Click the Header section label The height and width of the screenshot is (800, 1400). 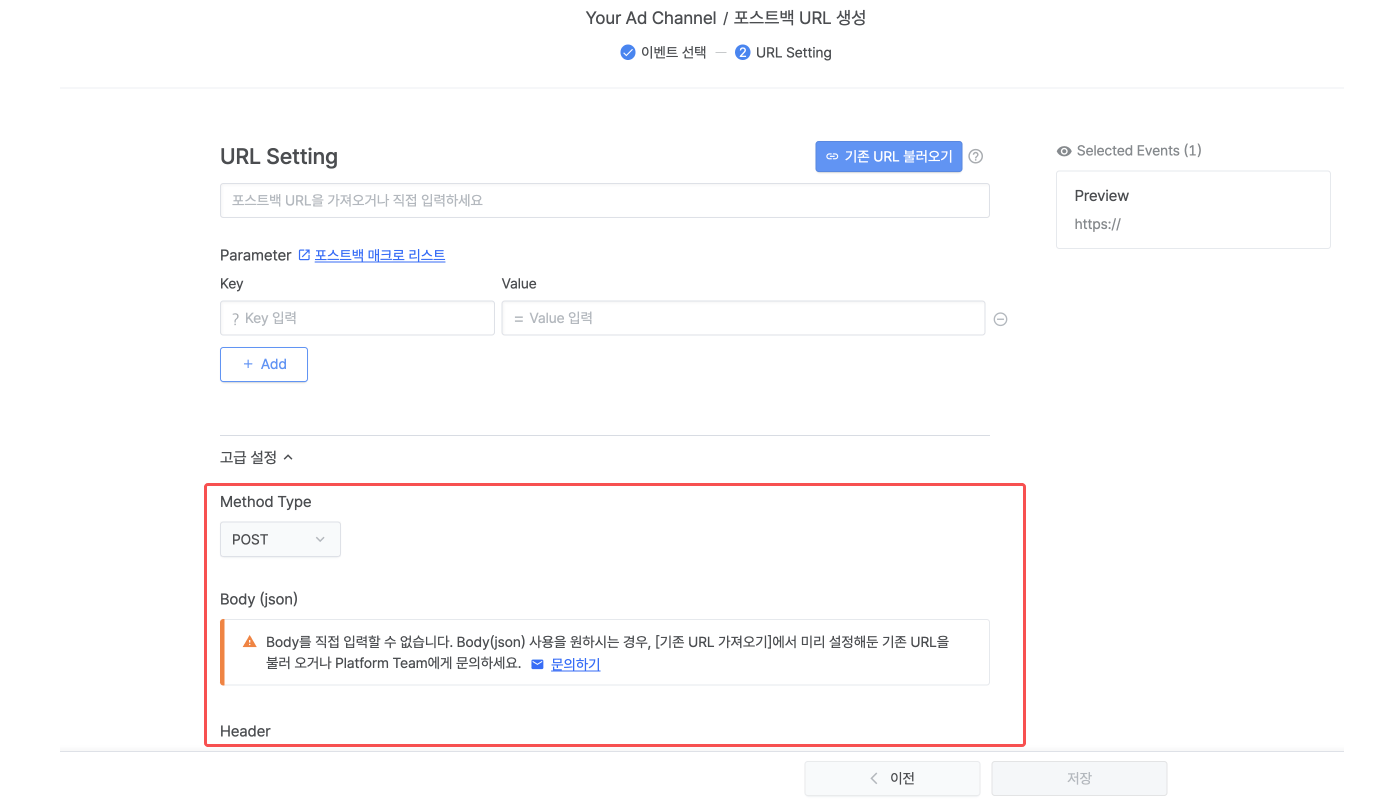(245, 731)
